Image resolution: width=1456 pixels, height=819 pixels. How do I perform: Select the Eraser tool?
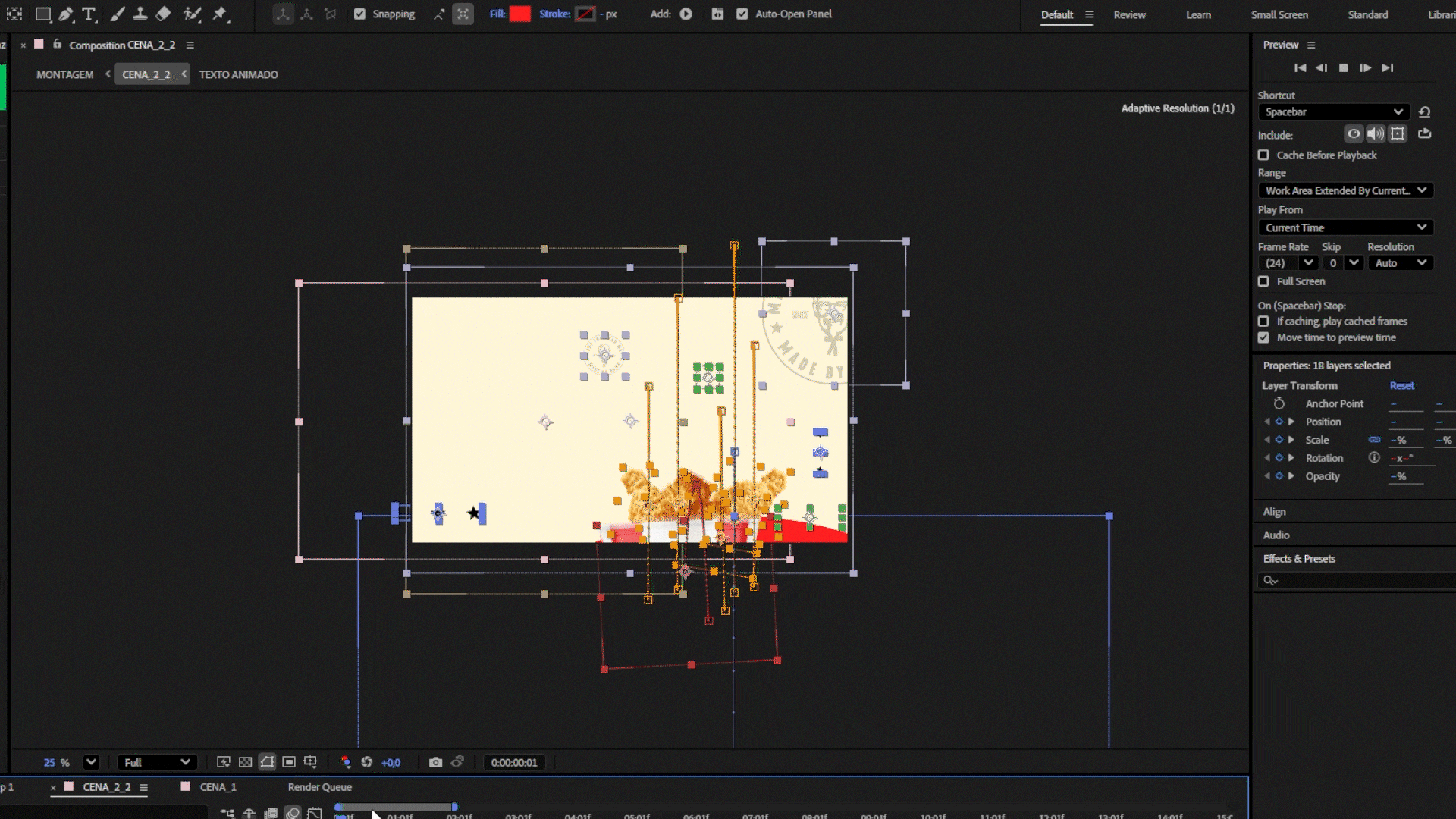(163, 14)
